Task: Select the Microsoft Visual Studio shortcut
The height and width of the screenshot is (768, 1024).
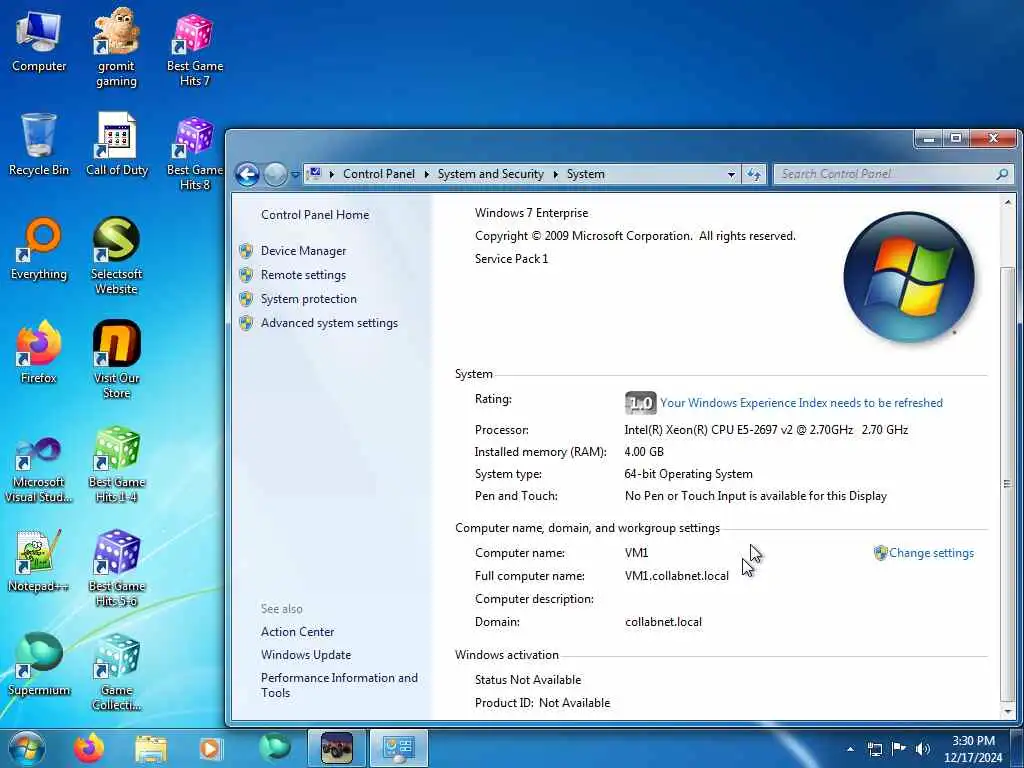Action: pyautogui.click(x=39, y=470)
